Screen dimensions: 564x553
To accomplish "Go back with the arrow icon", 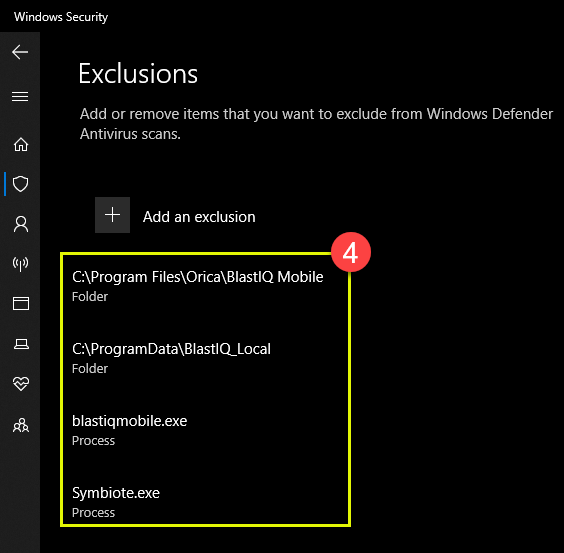I will (20, 52).
